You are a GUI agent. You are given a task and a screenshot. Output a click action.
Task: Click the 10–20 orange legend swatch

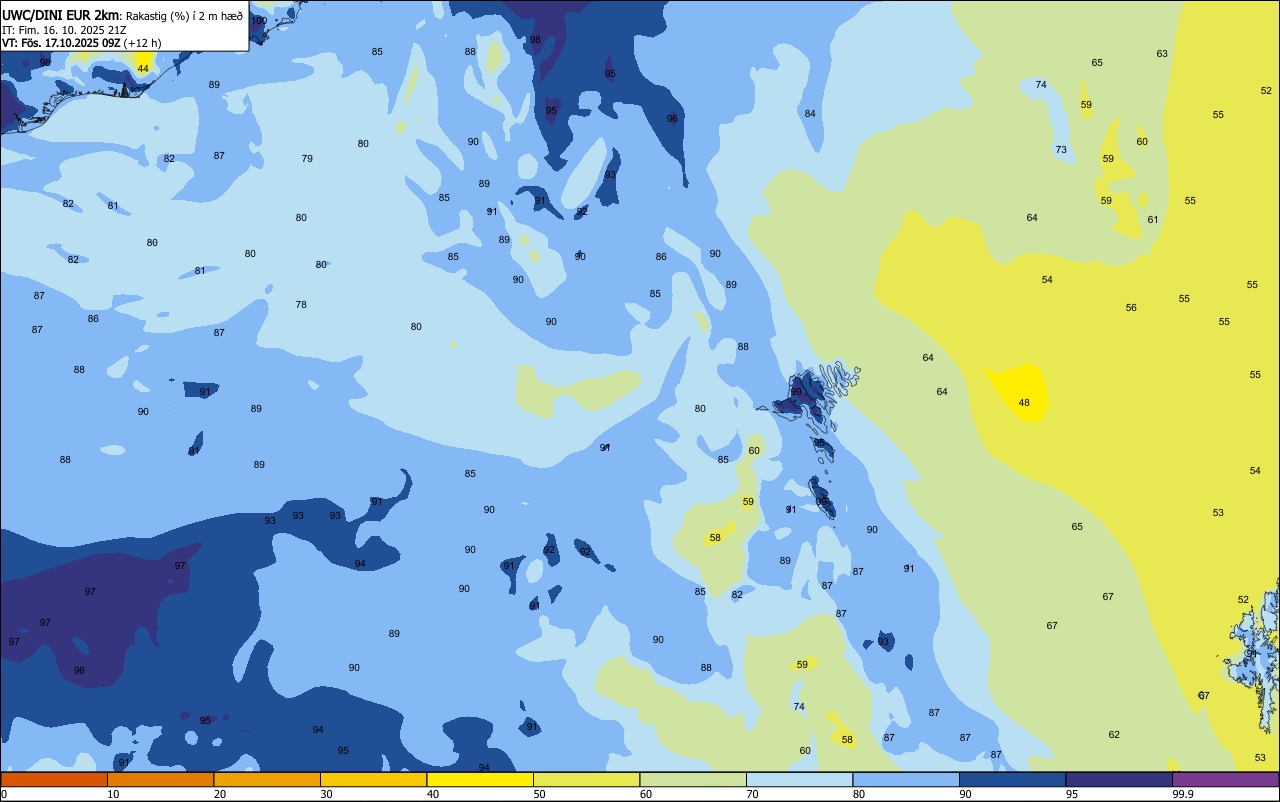[160, 779]
